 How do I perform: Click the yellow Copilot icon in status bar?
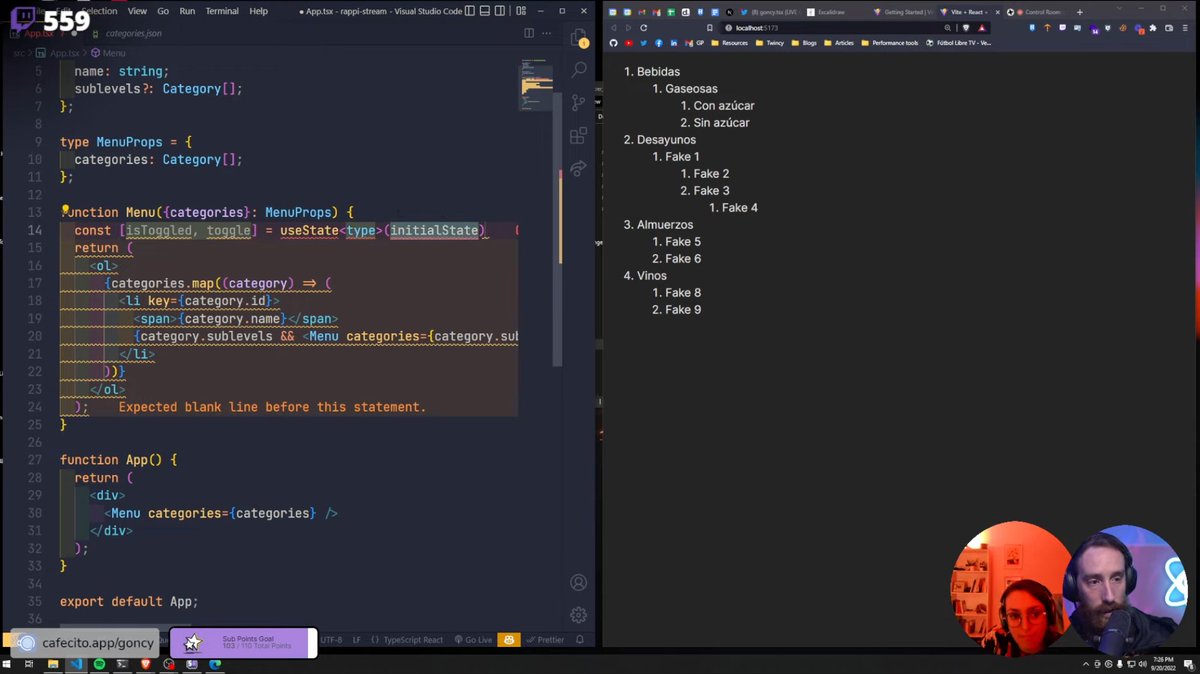coord(509,640)
